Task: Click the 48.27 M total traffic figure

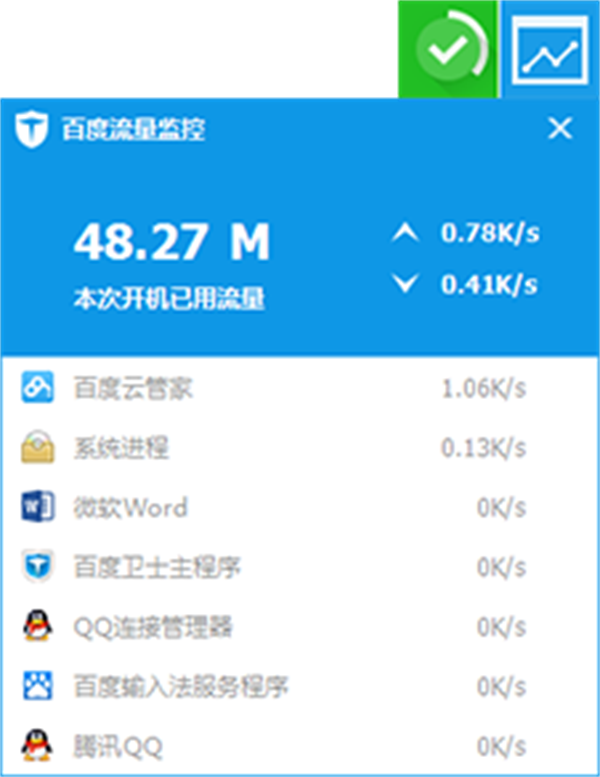Action: pyautogui.click(x=172, y=242)
